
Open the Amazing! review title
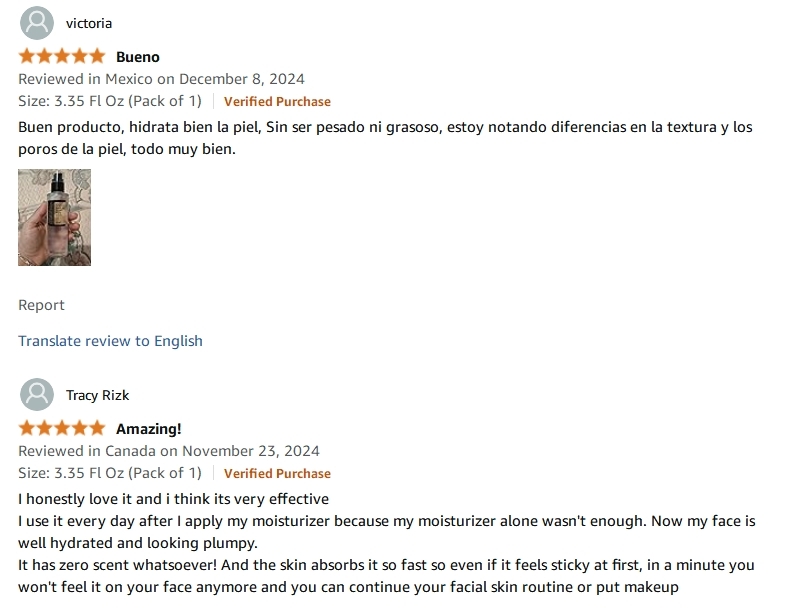click(x=149, y=429)
